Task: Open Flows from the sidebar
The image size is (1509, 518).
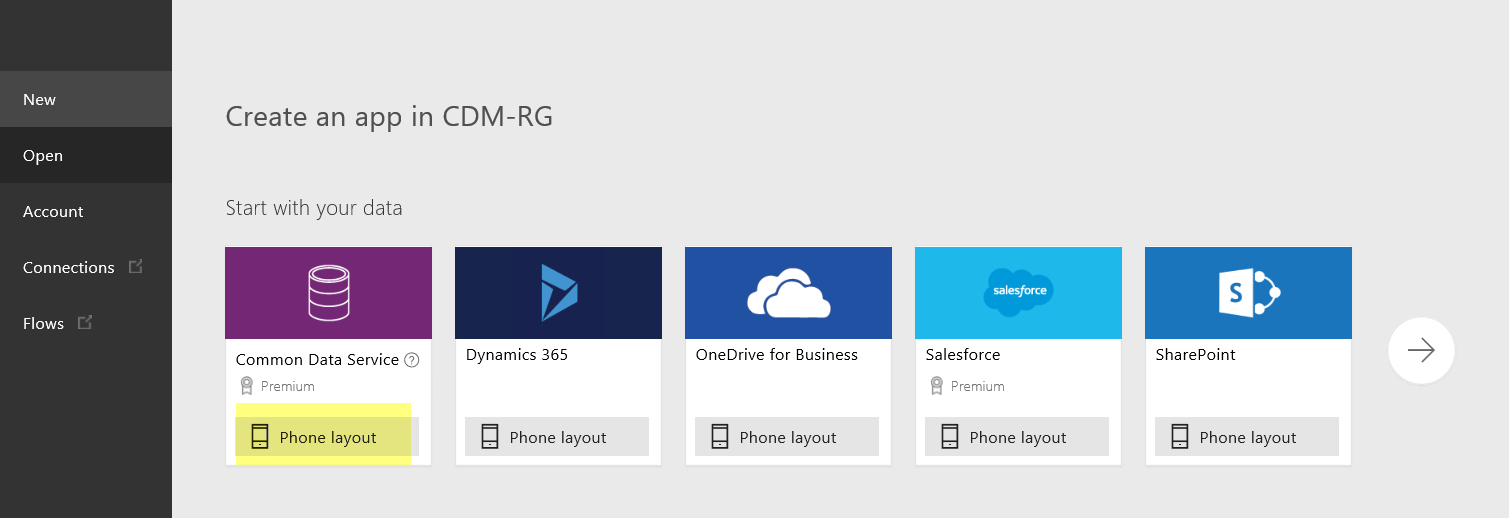Action: click(x=43, y=323)
